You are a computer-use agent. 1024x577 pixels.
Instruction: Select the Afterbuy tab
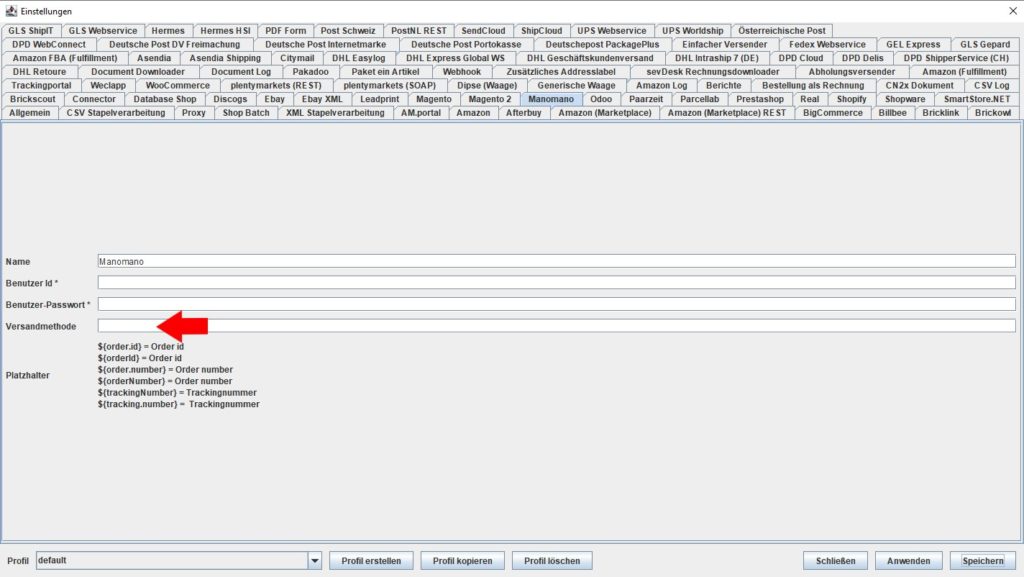[524, 113]
